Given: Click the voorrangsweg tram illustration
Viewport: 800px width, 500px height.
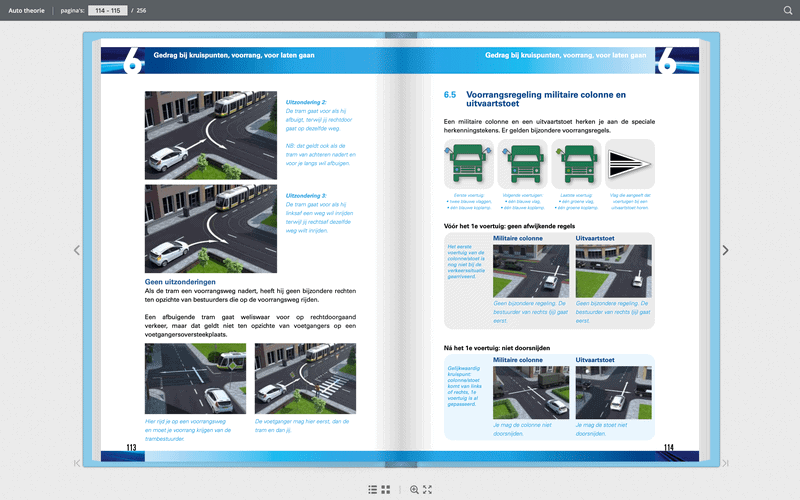Looking at the screenshot, I should point(195,378).
